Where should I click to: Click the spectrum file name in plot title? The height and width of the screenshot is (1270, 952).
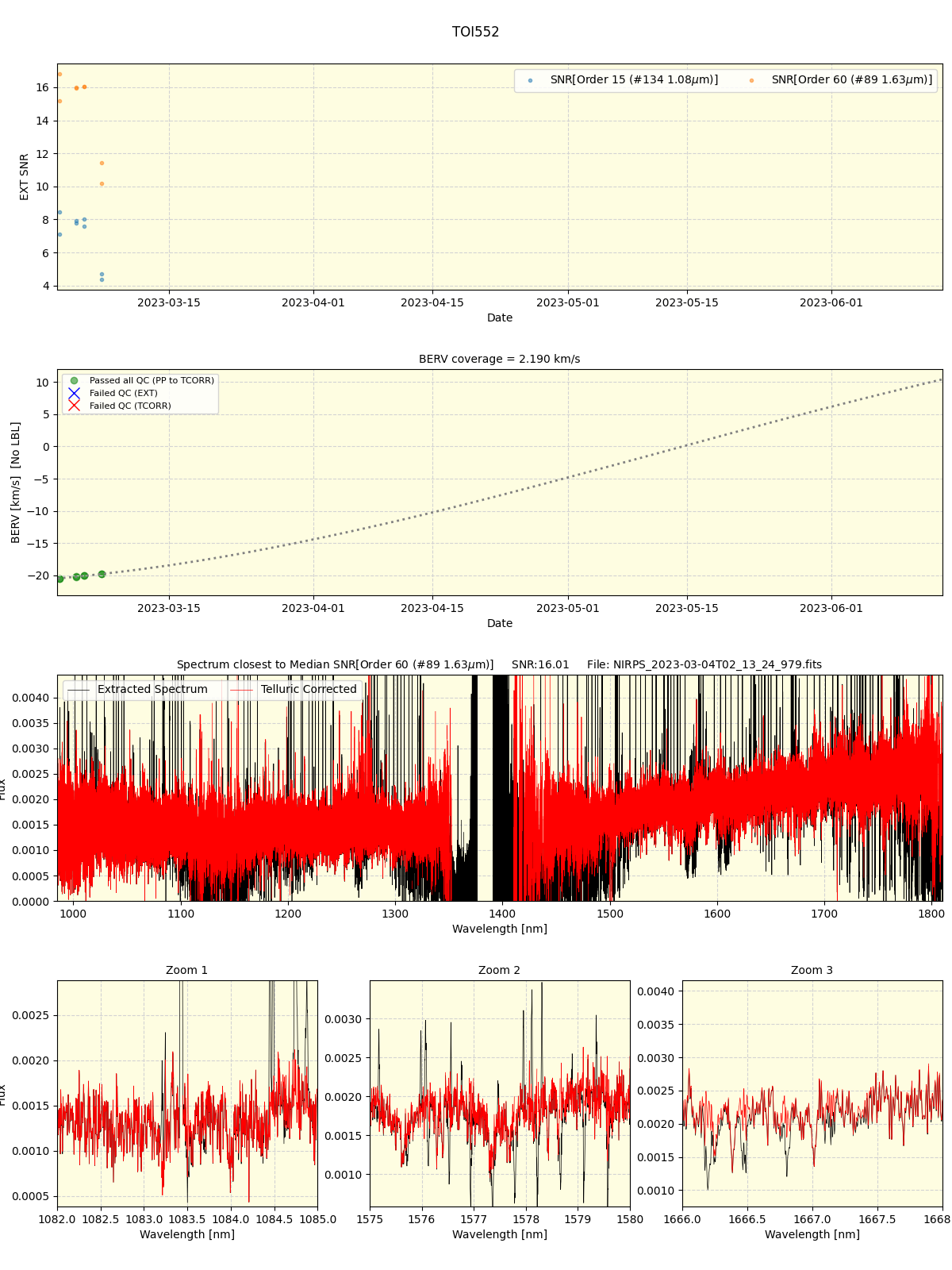tap(704, 664)
